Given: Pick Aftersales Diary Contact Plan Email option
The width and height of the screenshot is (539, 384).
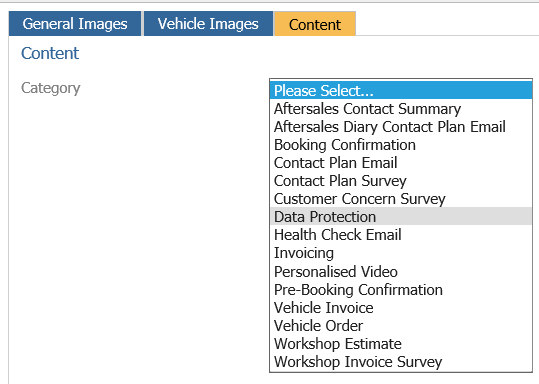Looking at the screenshot, I should tap(401, 127).
